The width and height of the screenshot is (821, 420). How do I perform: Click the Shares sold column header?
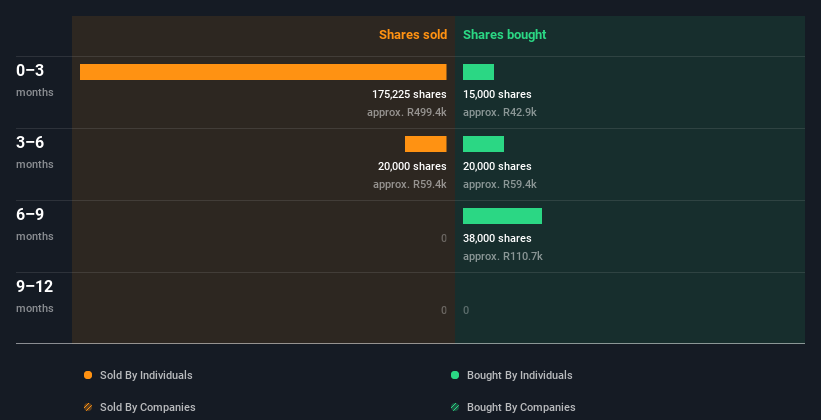coord(413,35)
